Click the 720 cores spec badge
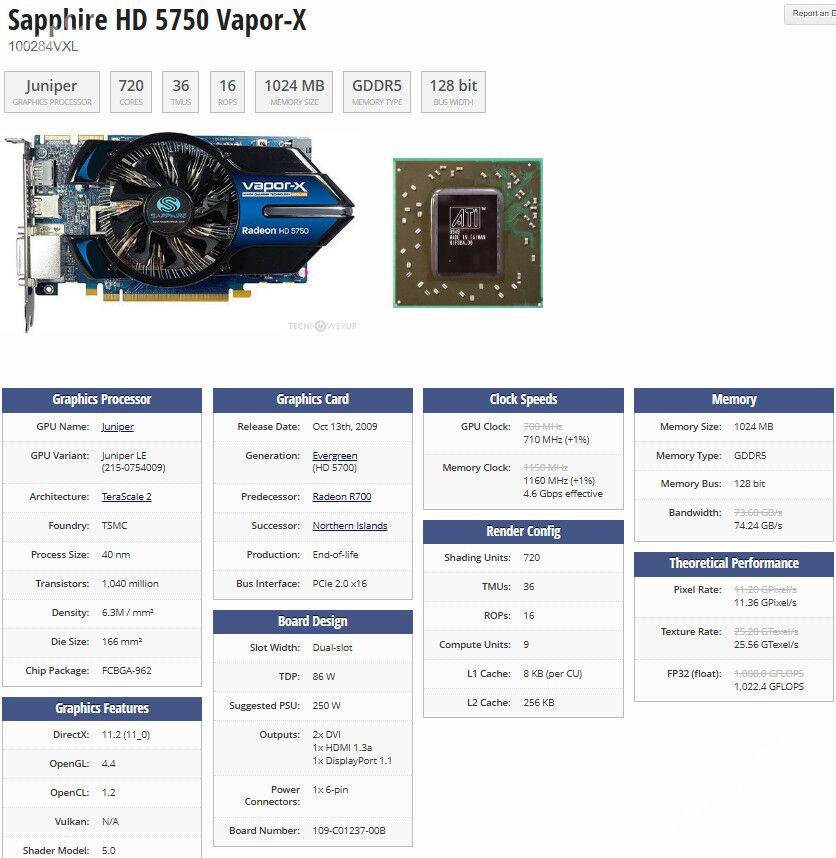Image resolution: width=836 pixels, height=858 pixels. click(129, 91)
